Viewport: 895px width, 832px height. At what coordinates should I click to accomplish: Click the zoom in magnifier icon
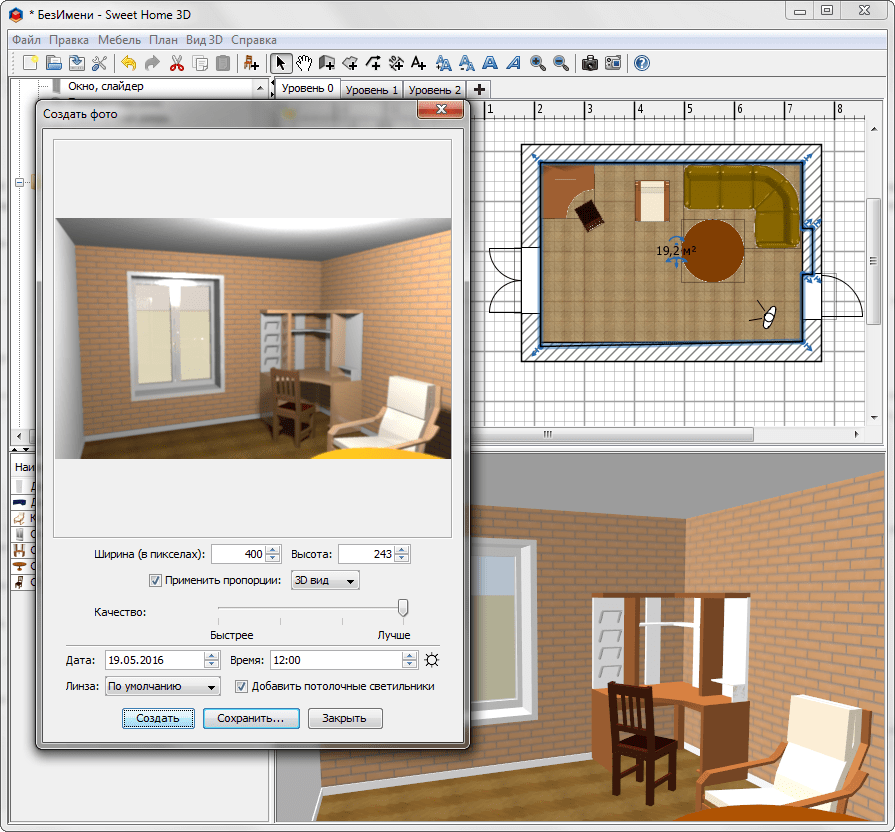[x=538, y=63]
